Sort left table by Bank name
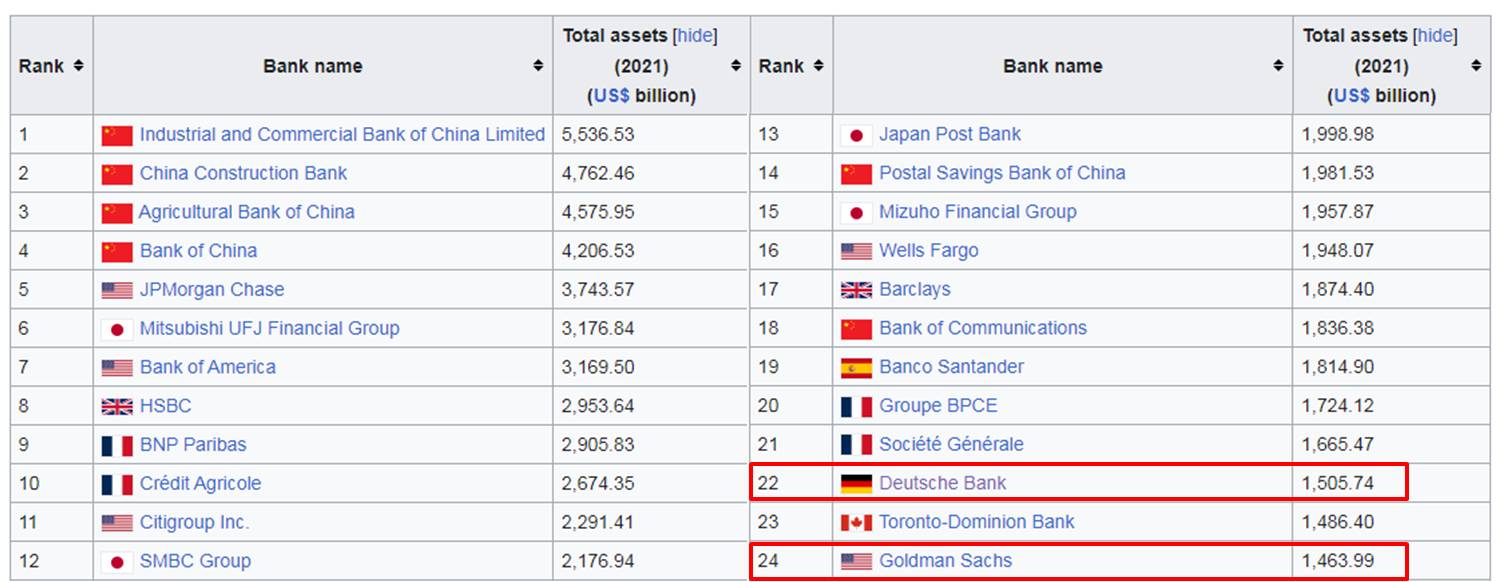Screen dimensions: 1502x582 point(538,66)
